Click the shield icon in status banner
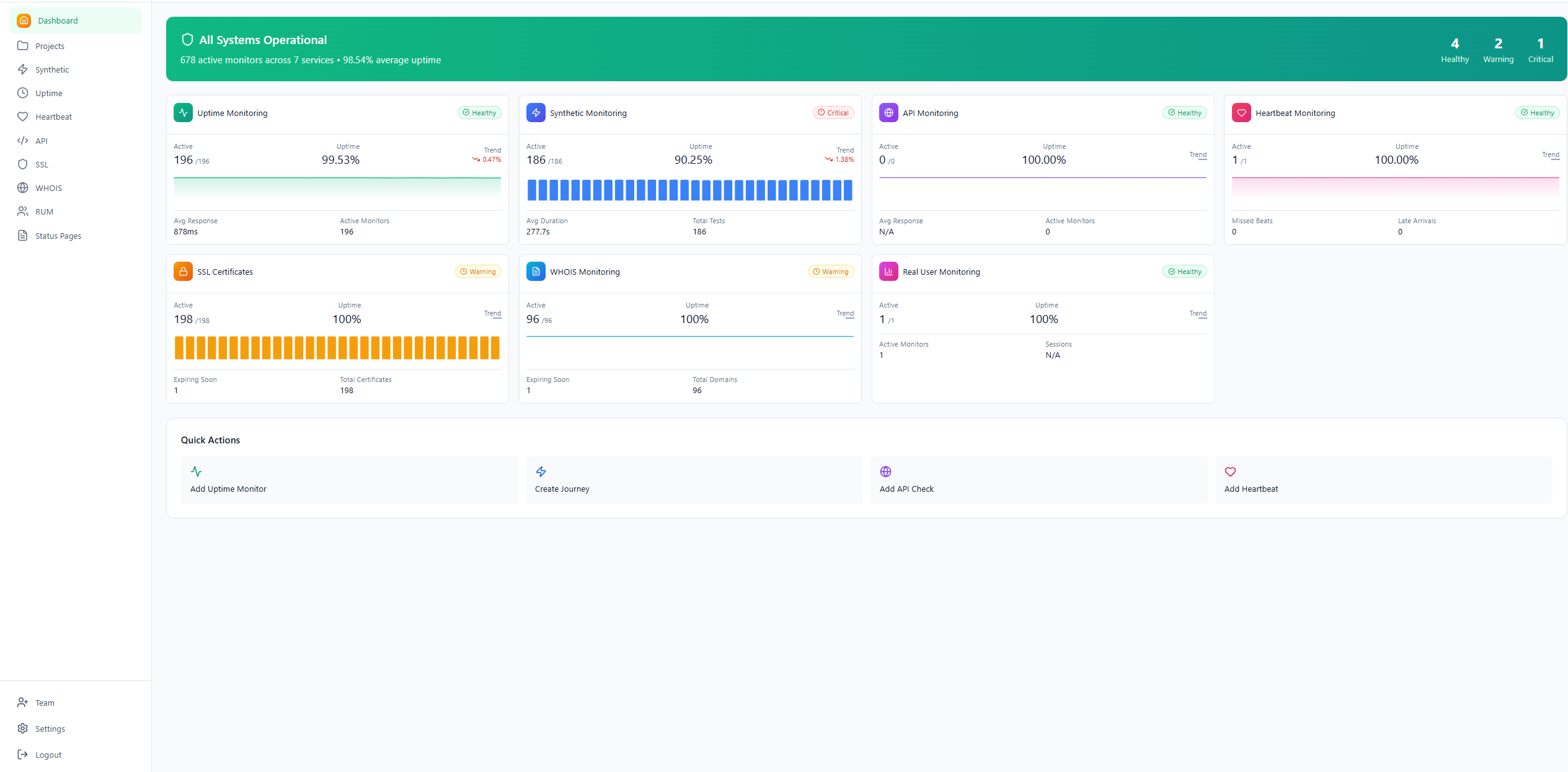This screenshot has height=772, width=1568. (187, 40)
